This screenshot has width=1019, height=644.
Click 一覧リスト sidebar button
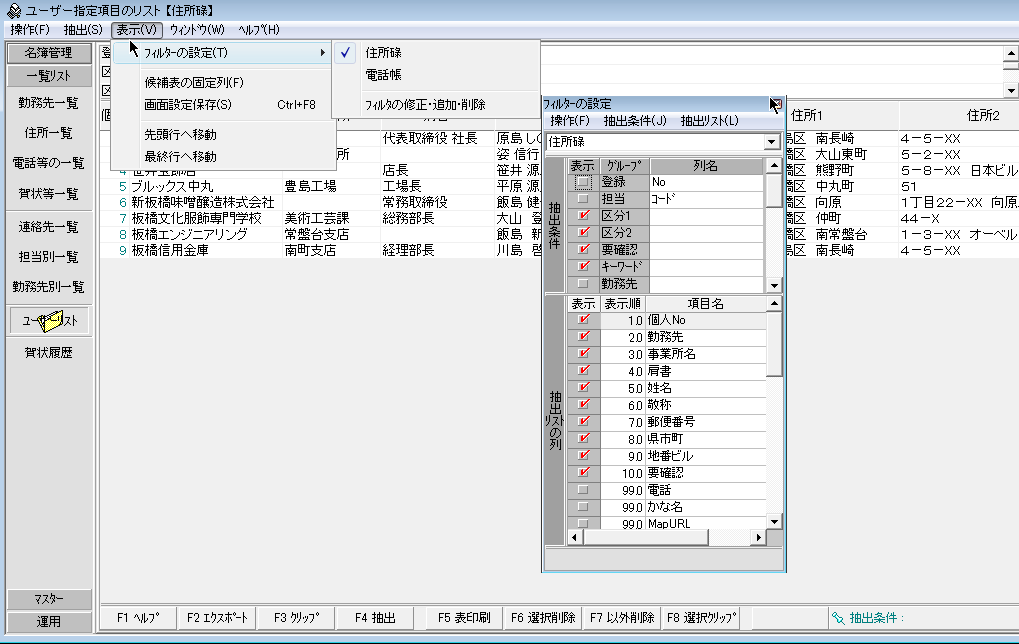tap(49, 76)
